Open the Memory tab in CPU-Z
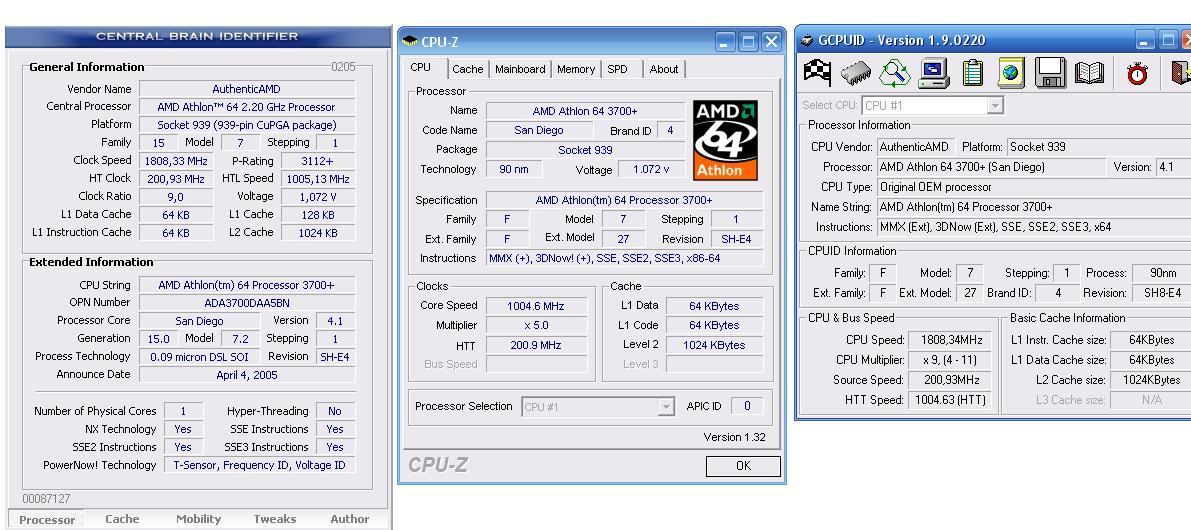The width and height of the screenshot is (1191, 530). [x=576, y=69]
